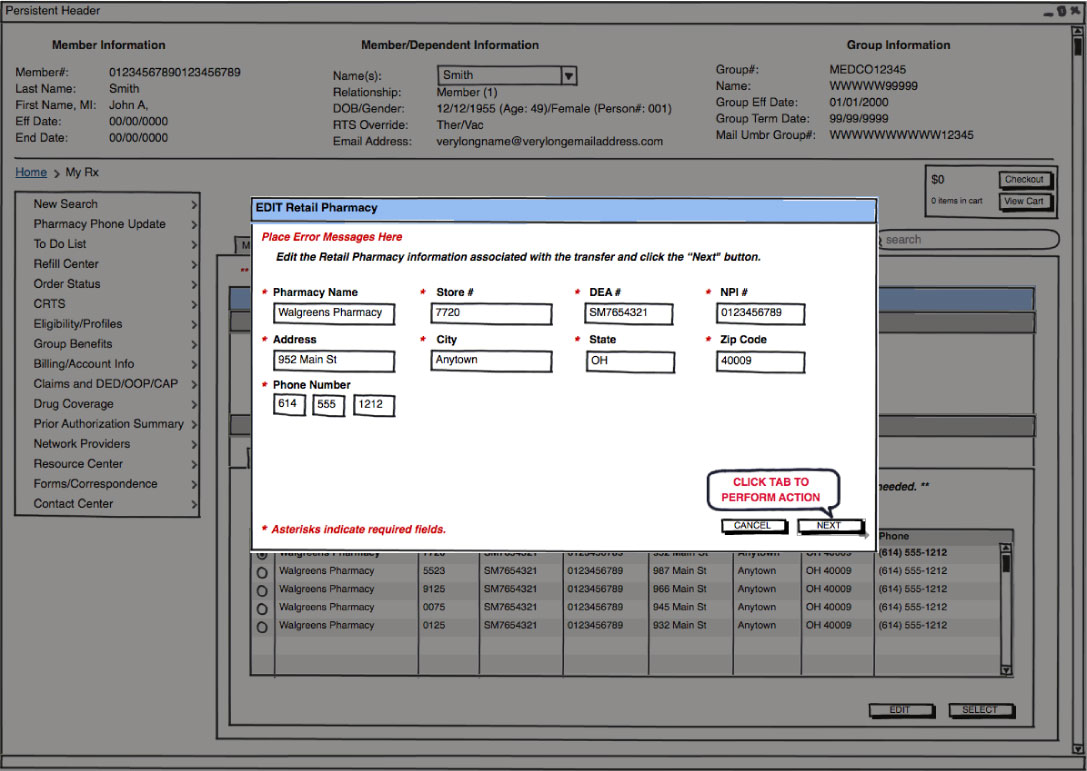The height and width of the screenshot is (771, 1087).
Task: Click the "My Rx" breadcrumb text
Action: coord(82,172)
